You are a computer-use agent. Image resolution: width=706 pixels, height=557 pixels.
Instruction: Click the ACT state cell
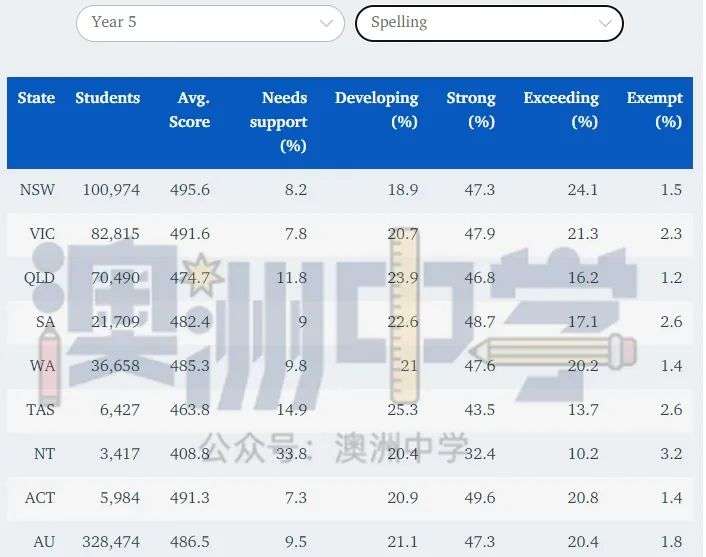(40, 498)
